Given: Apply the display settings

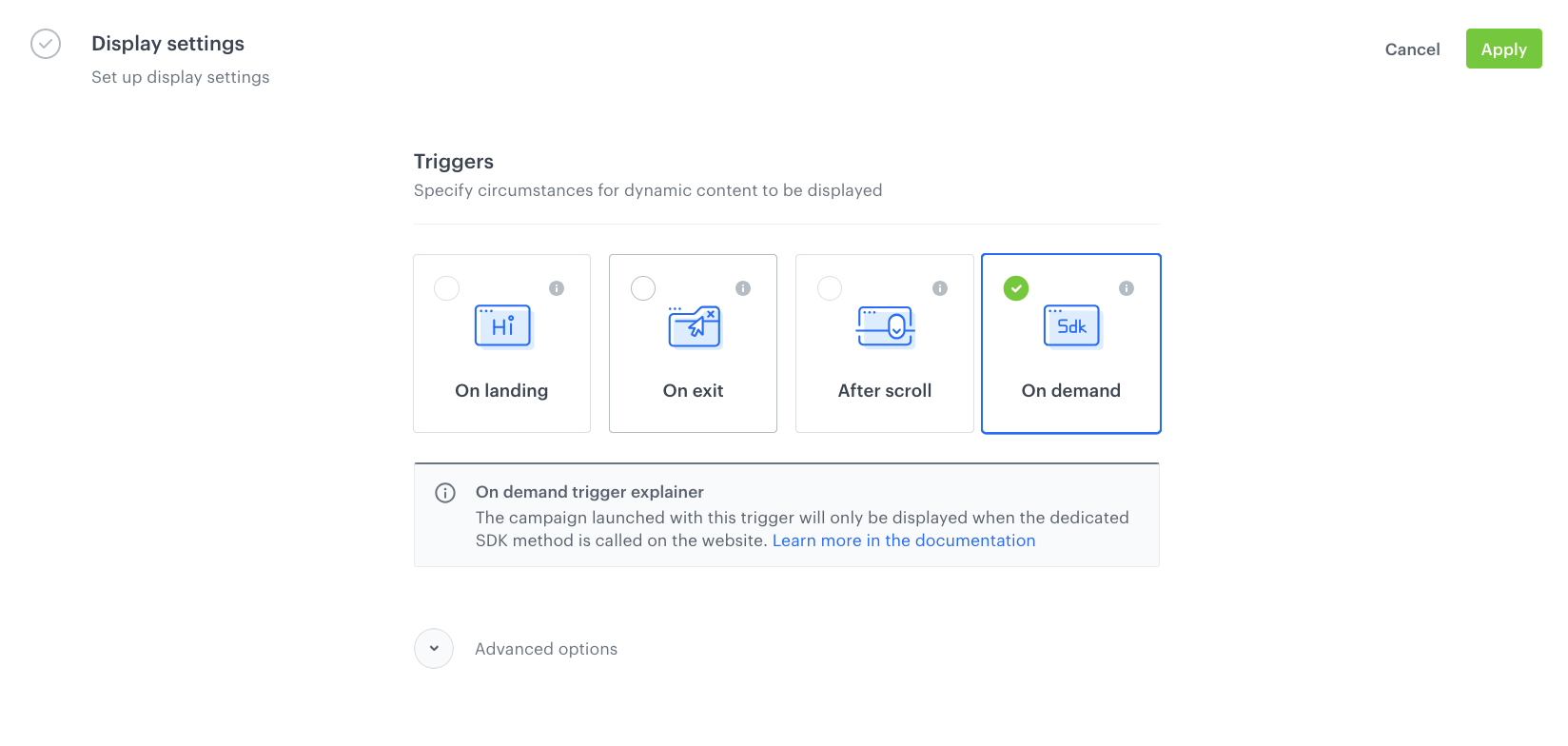Looking at the screenshot, I should coord(1503,49).
